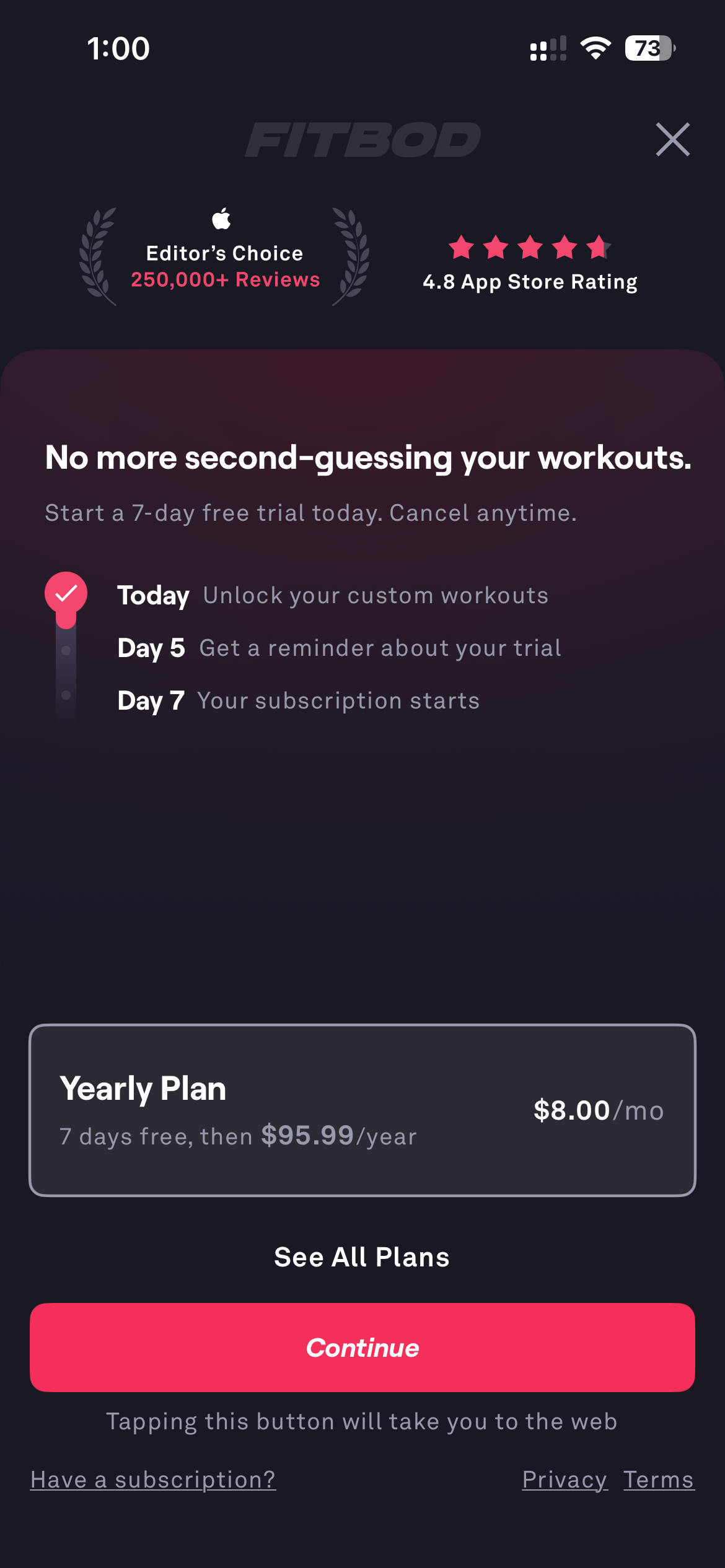
Task: Tap the Day 5 trial reminder step
Action: [340, 648]
